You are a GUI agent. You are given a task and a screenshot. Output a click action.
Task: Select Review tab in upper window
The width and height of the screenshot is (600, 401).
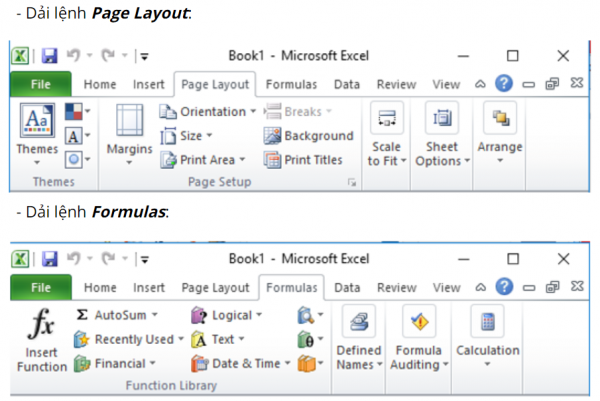[x=396, y=85]
